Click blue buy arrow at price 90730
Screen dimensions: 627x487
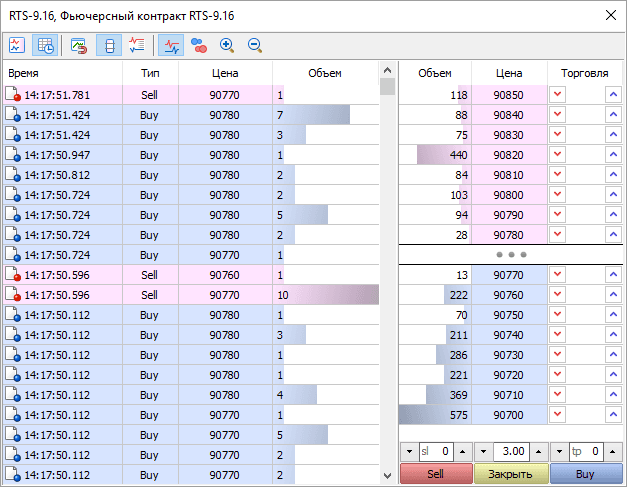click(x=613, y=355)
